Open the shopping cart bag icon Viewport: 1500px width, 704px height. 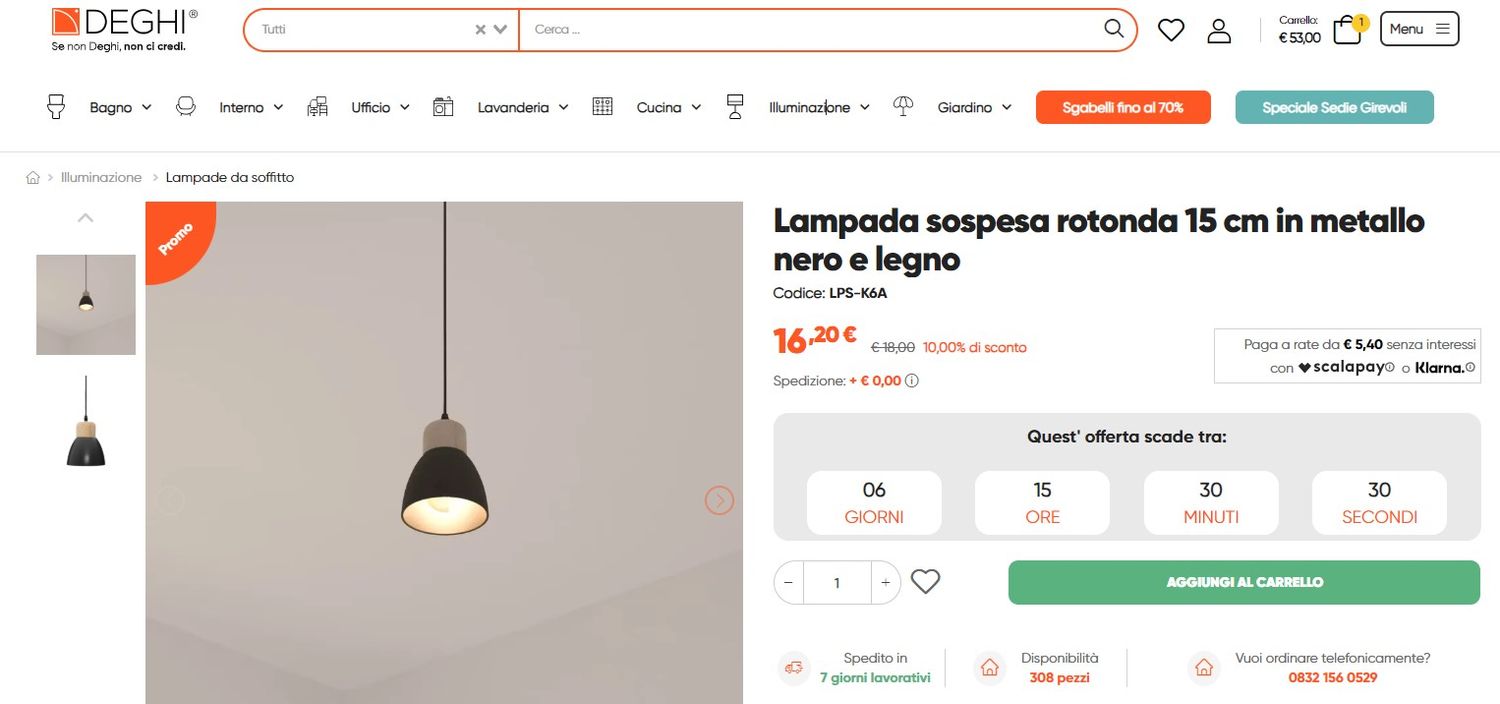(x=1348, y=30)
